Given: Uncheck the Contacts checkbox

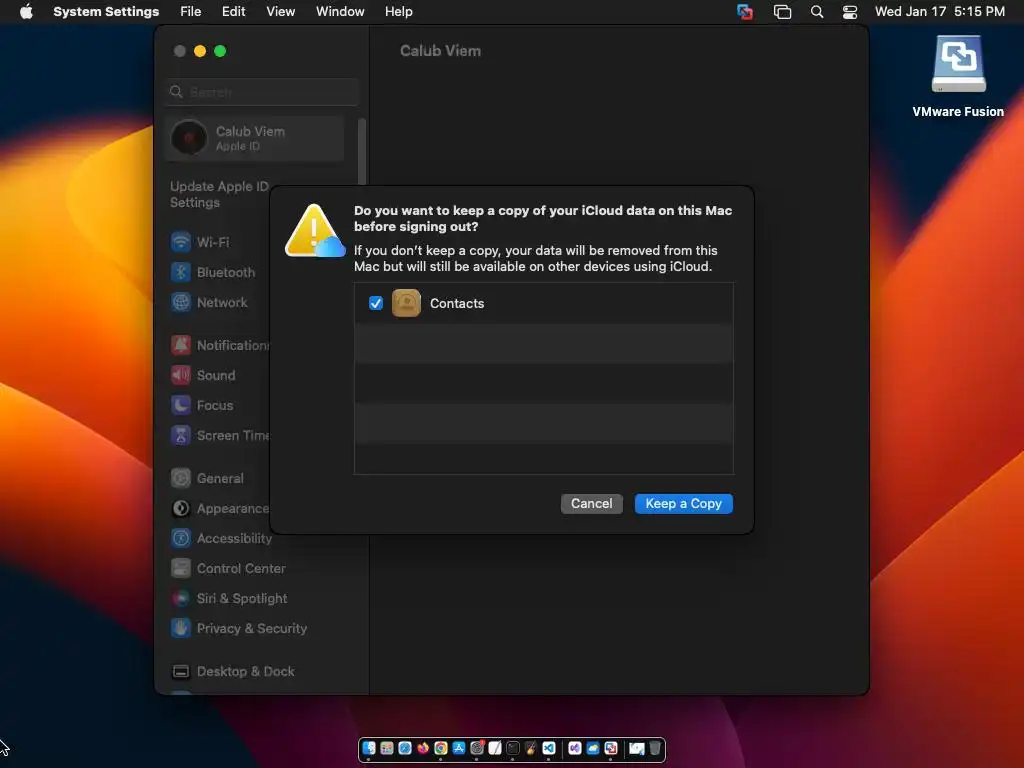Looking at the screenshot, I should pos(376,303).
